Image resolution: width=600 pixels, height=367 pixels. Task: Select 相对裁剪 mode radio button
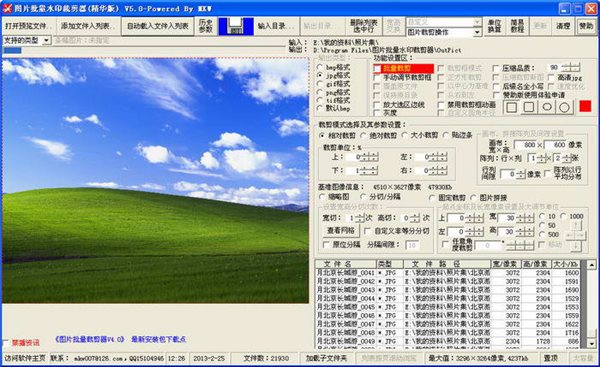[x=322, y=135]
